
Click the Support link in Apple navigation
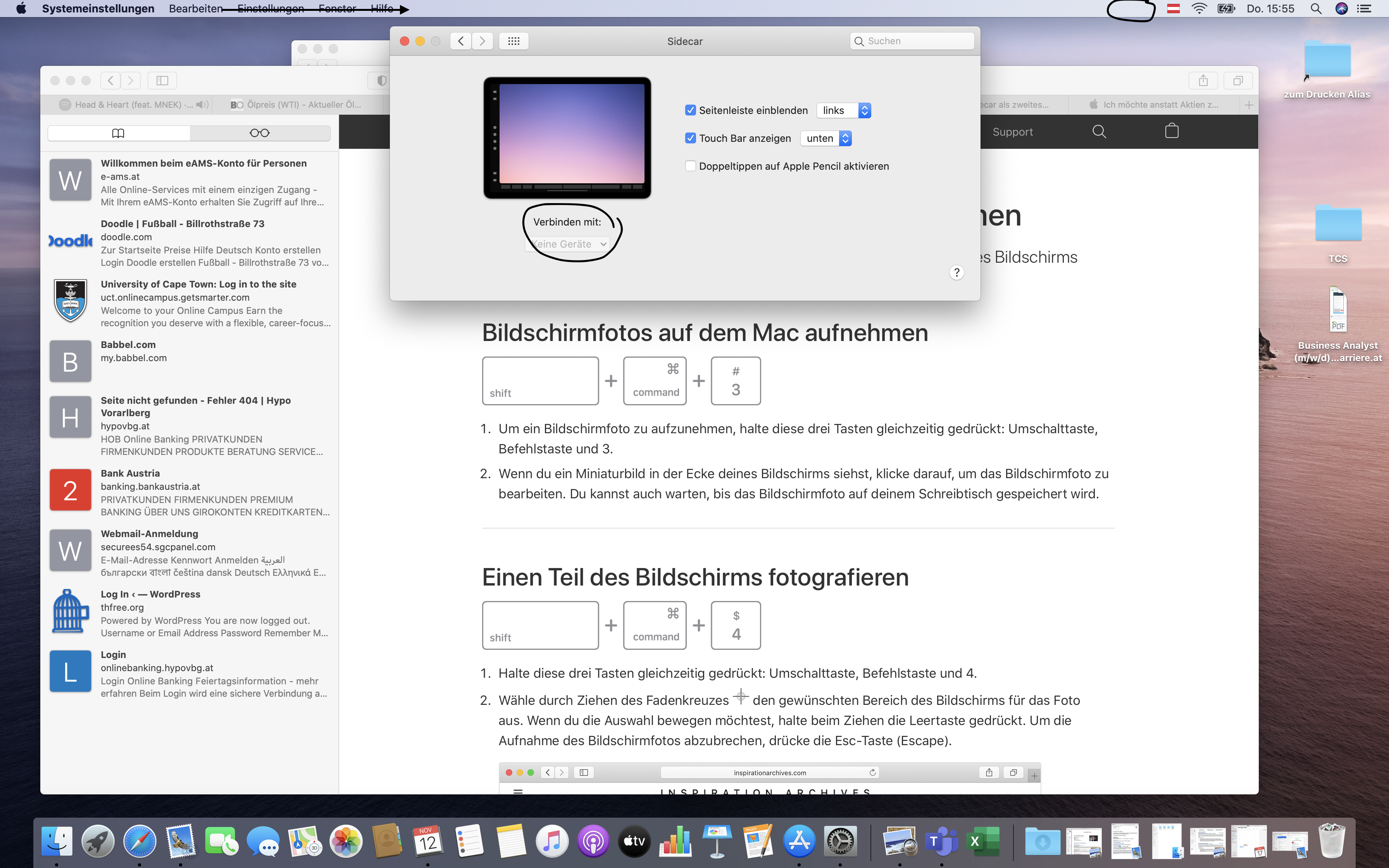tap(1012, 131)
